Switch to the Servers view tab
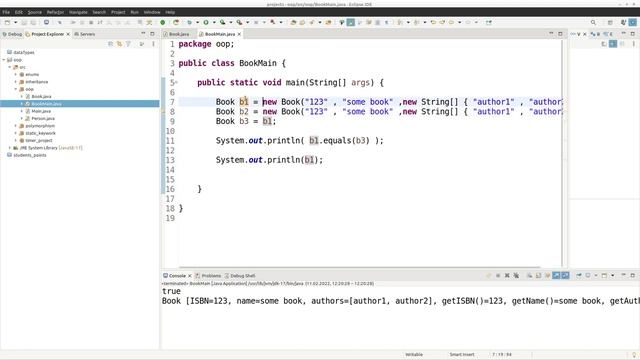This screenshot has width=640, height=360. [x=84, y=34]
